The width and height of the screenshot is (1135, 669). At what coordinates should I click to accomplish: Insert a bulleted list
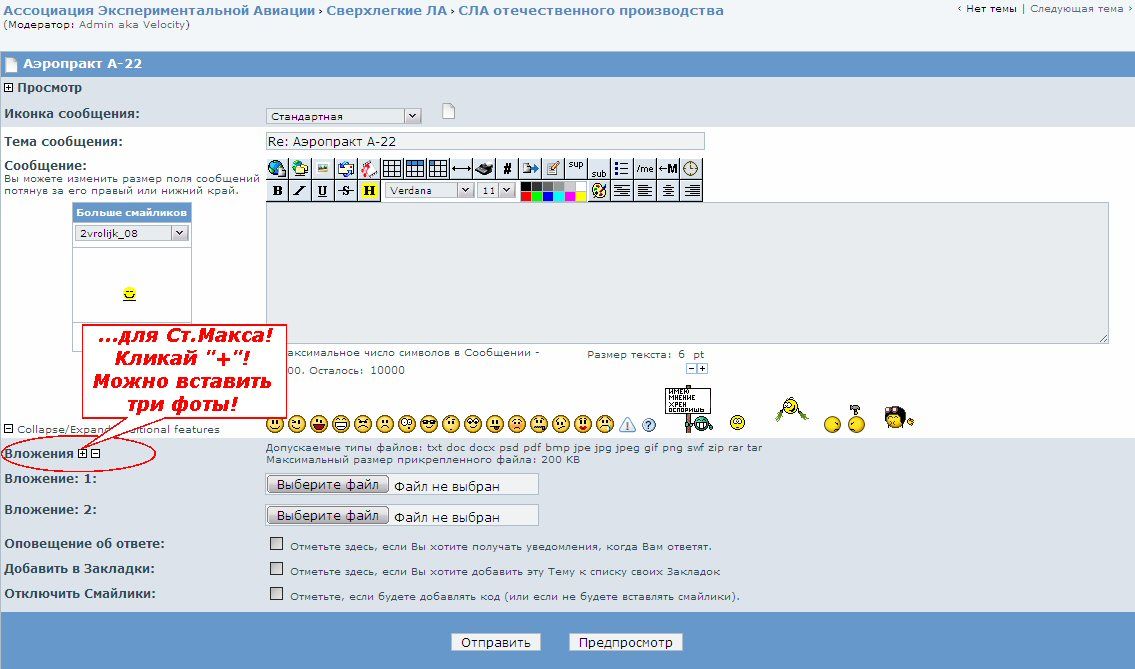pyautogui.click(x=622, y=168)
